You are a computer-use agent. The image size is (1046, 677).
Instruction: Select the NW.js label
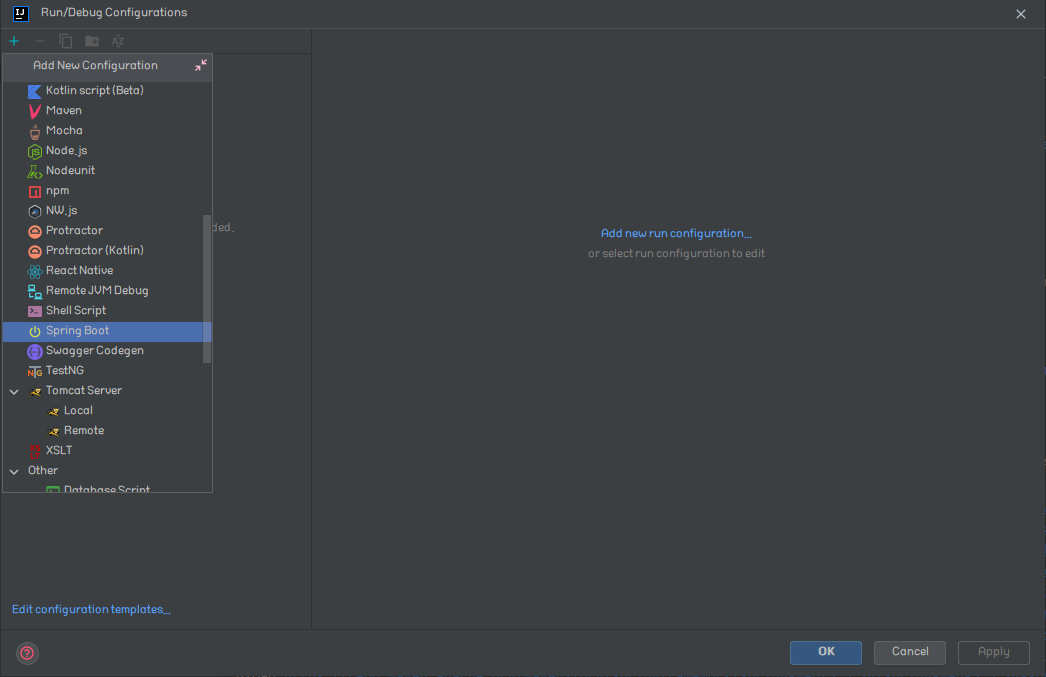click(x=61, y=211)
